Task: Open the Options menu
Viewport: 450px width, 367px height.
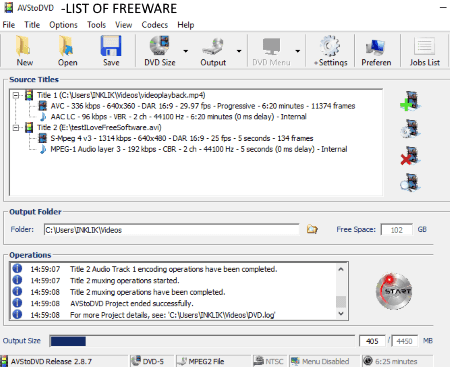Action: (x=63, y=25)
